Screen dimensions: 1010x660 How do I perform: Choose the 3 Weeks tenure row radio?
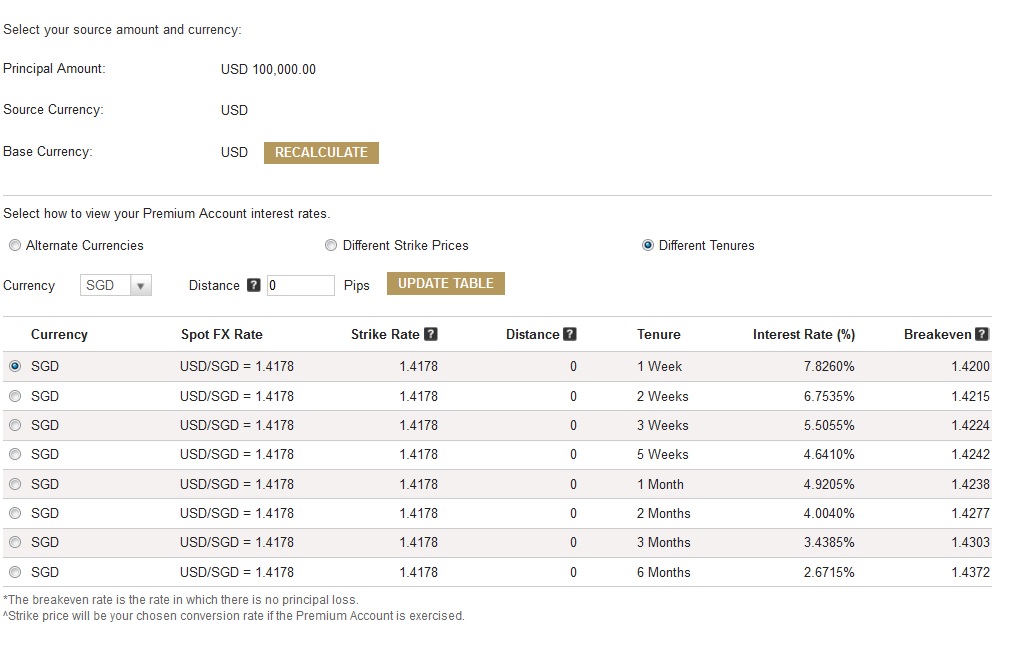coord(15,425)
